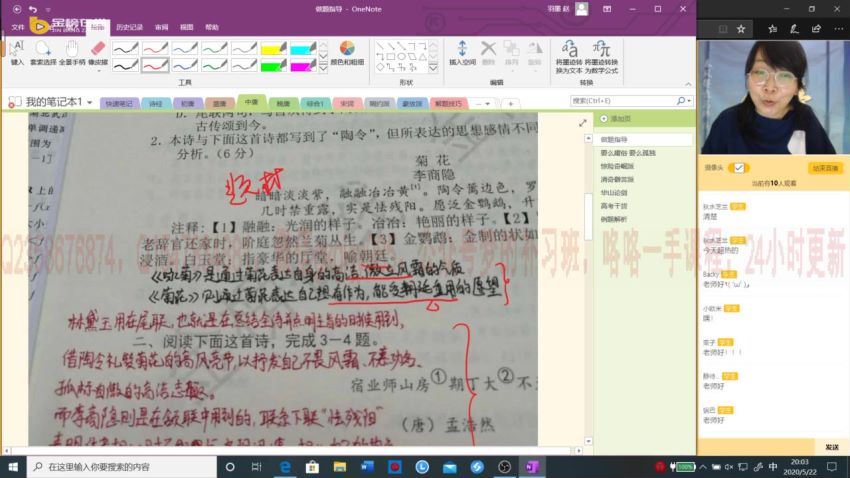Convert ink to math formula
Image resolution: width=850 pixels, height=478 pixels.
click(x=601, y=57)
